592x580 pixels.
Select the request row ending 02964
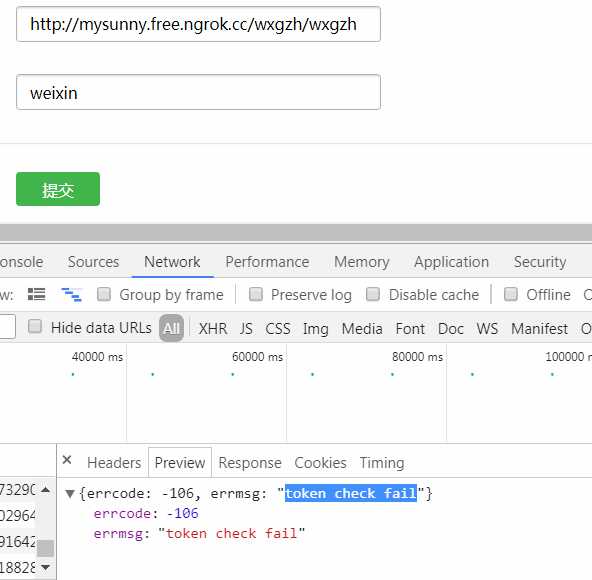point(18,515)
